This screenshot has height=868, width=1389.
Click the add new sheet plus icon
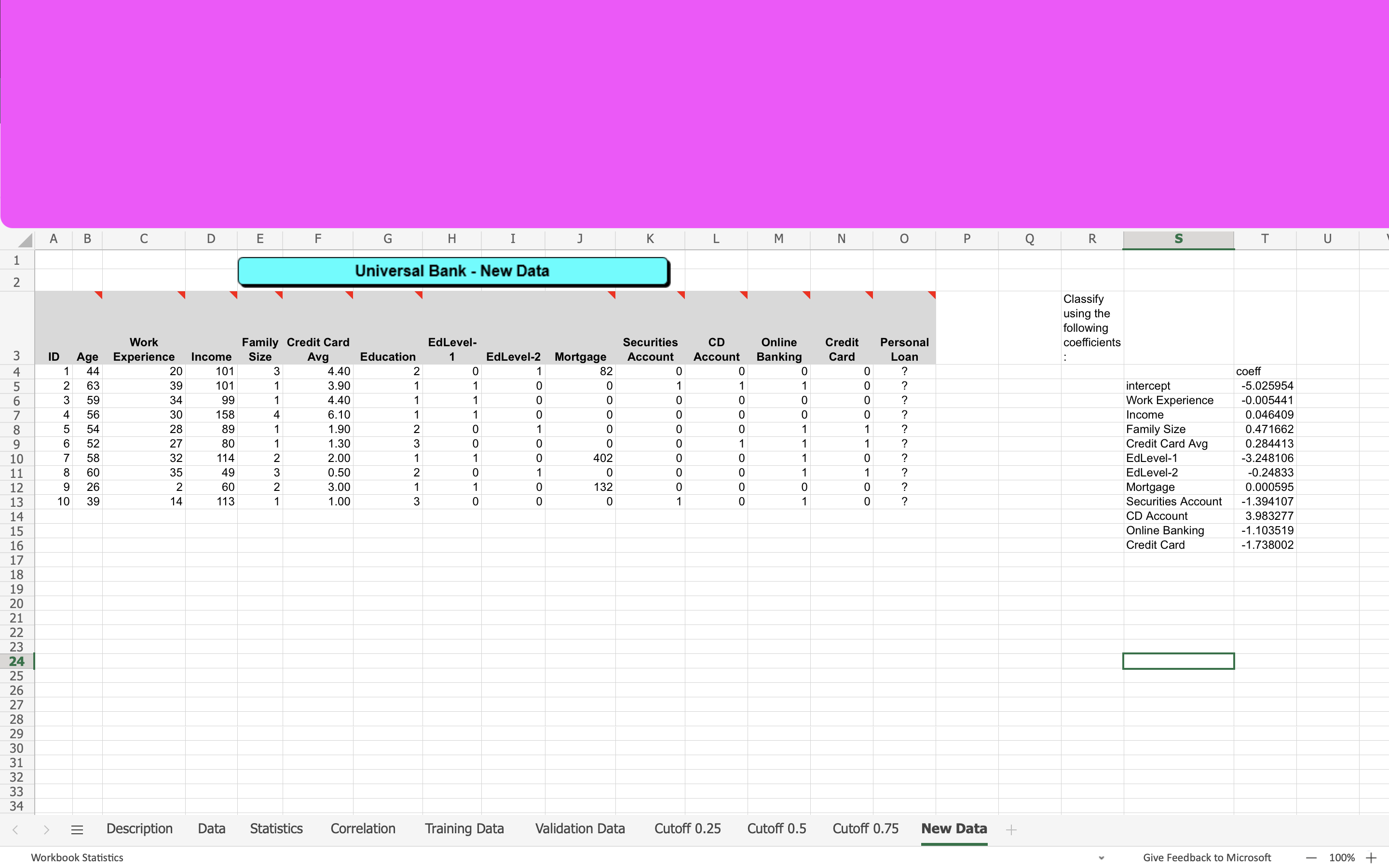(x=1011, y=829)
